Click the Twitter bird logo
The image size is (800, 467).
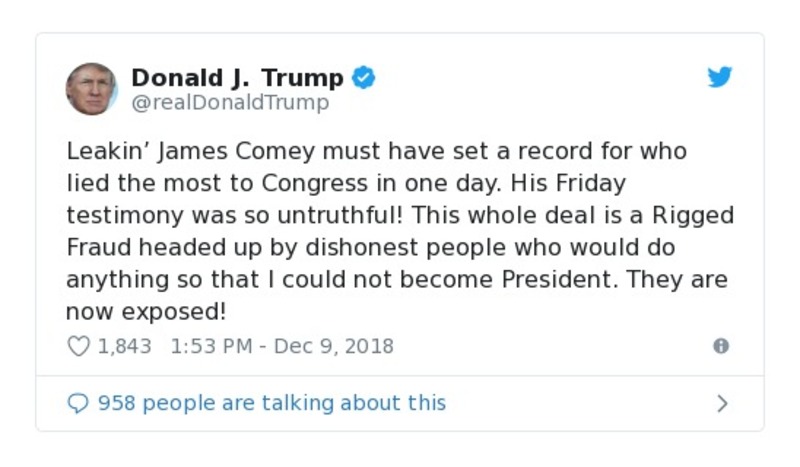coord(720,78)
